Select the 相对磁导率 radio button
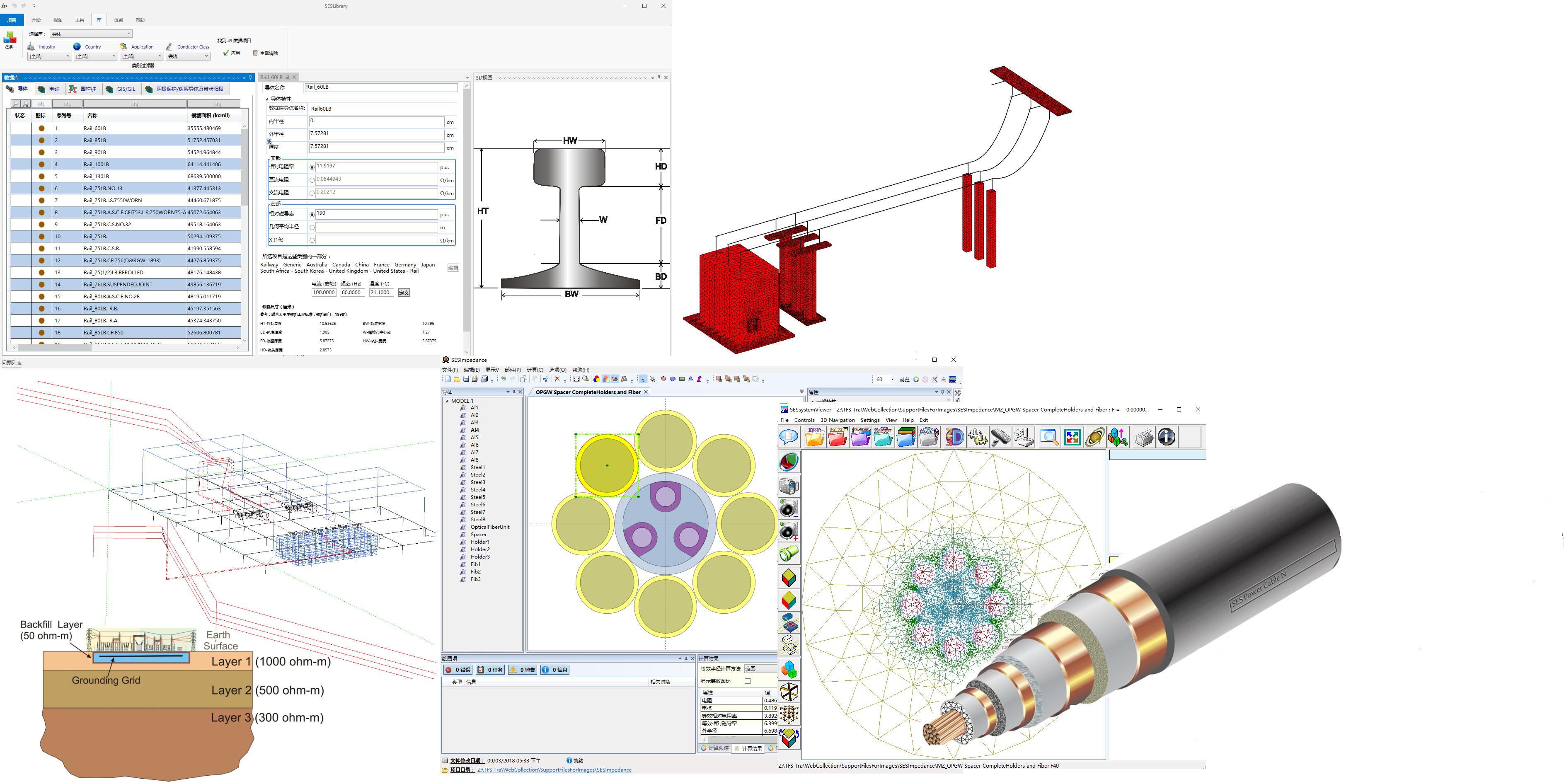1564x784 pixels. (x=312, y=214)
